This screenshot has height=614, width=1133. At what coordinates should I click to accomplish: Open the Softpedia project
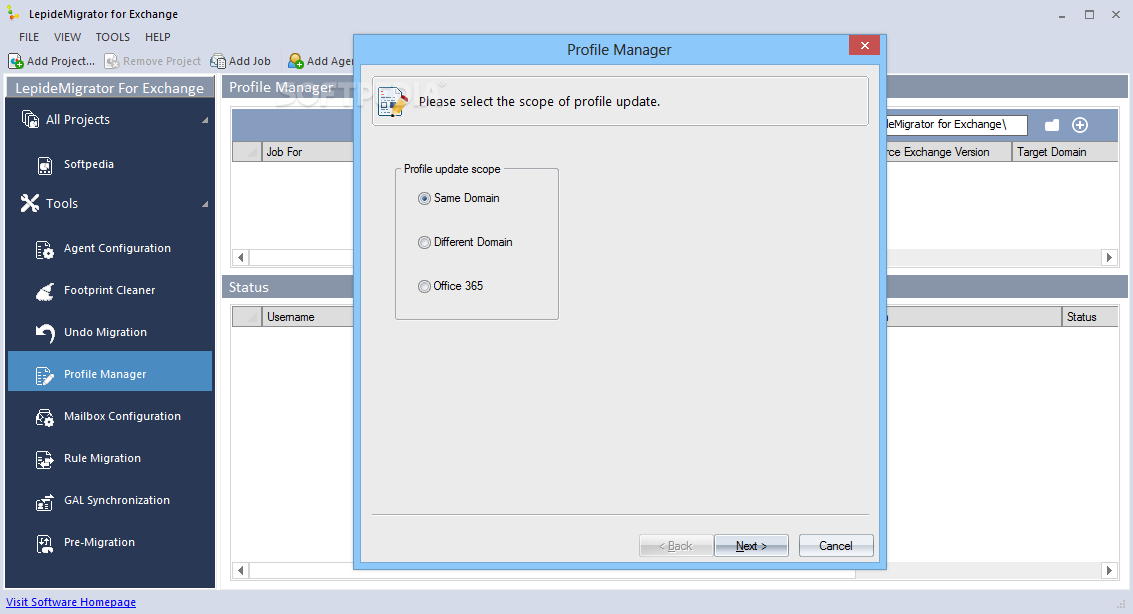tap(89, 164)
